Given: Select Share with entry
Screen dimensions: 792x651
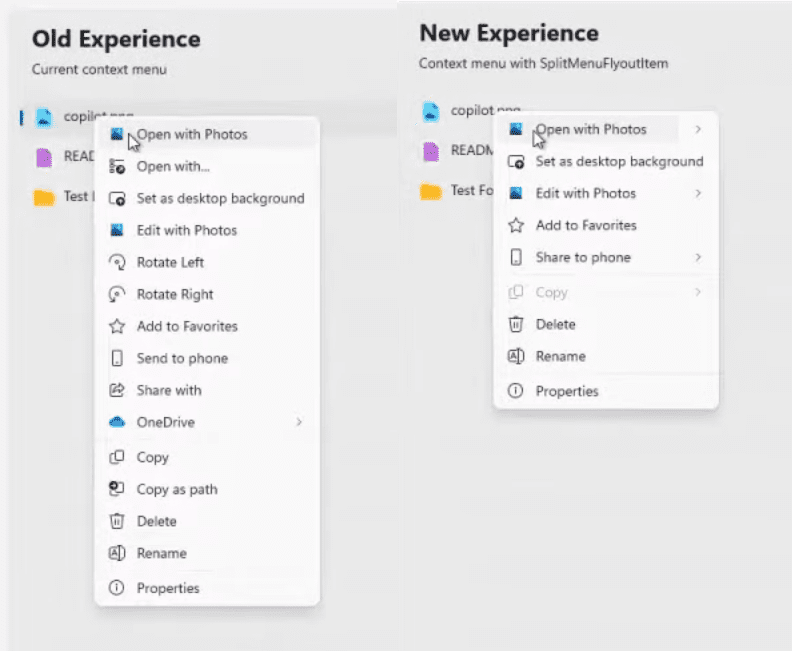Looking at the screenshot, I should (208, 390).
